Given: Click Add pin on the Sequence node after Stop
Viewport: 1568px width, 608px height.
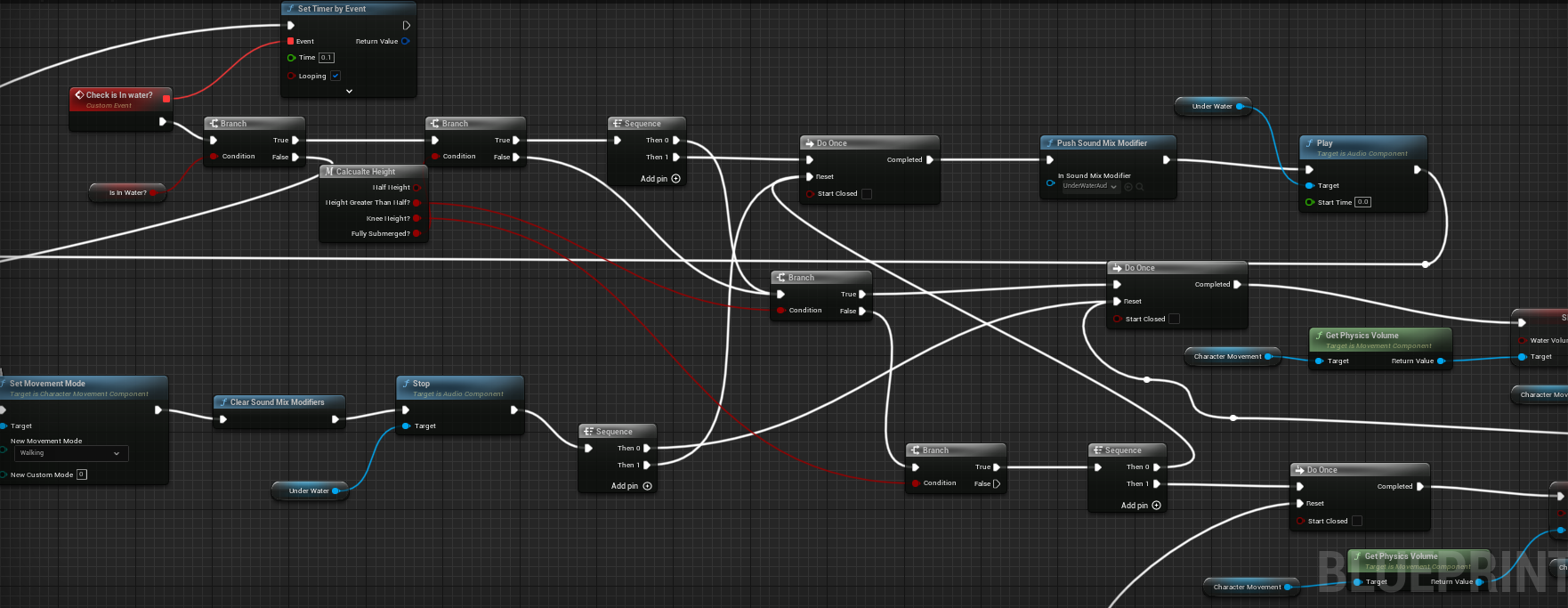Looking at the screenshot, I should (631, 486).
